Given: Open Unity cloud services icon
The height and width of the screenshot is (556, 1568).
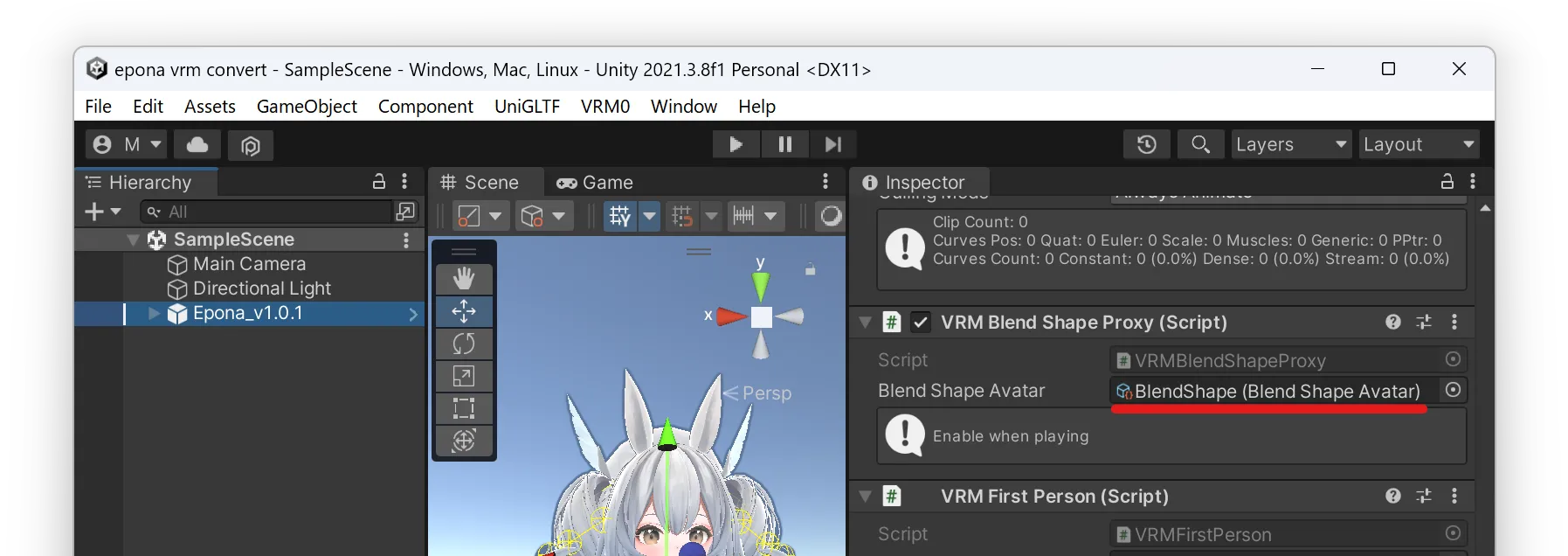Looking at the screenshot, I should pyautogui.click(x=197, y=144).
